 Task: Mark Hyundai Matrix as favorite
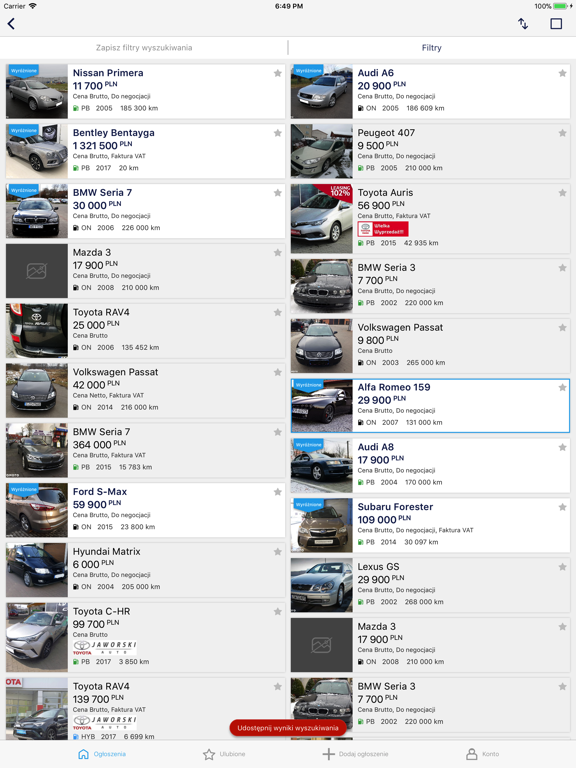coord(278,552)
